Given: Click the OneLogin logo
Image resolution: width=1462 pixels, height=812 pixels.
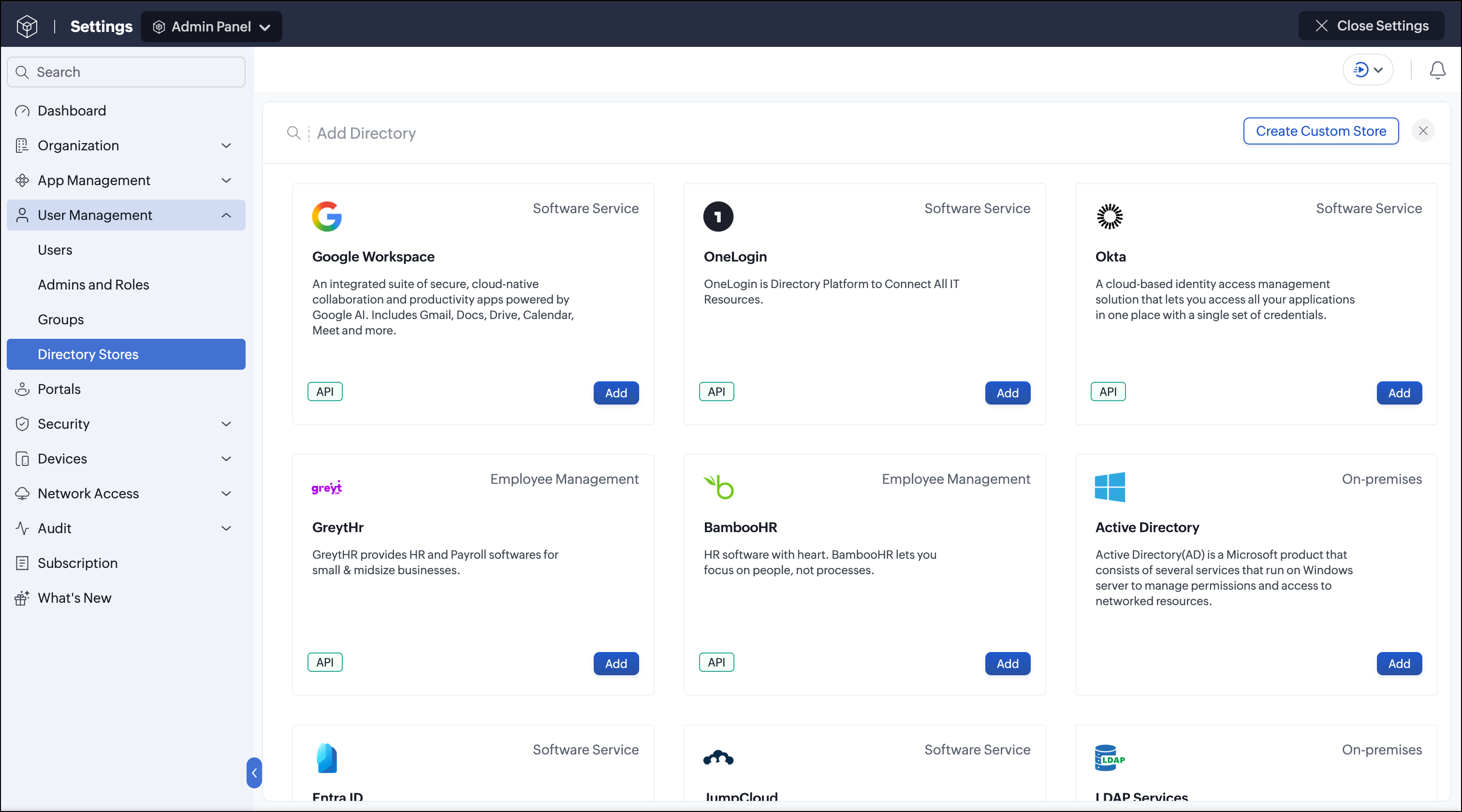Looking at the screenshot, I should coord(718,217).
